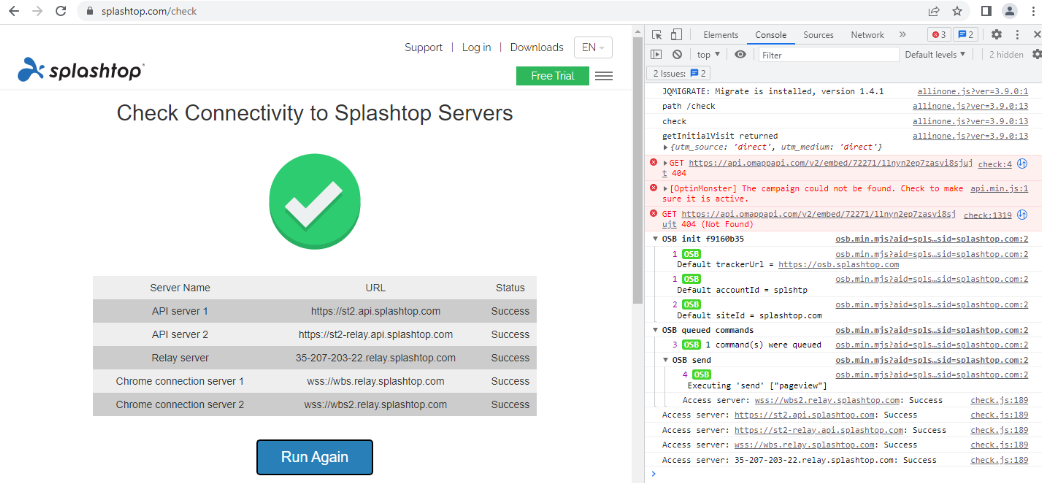Go to the Downloads page
The height and width of the screenshot is (483, 1042).
click(x=536, y=47)
